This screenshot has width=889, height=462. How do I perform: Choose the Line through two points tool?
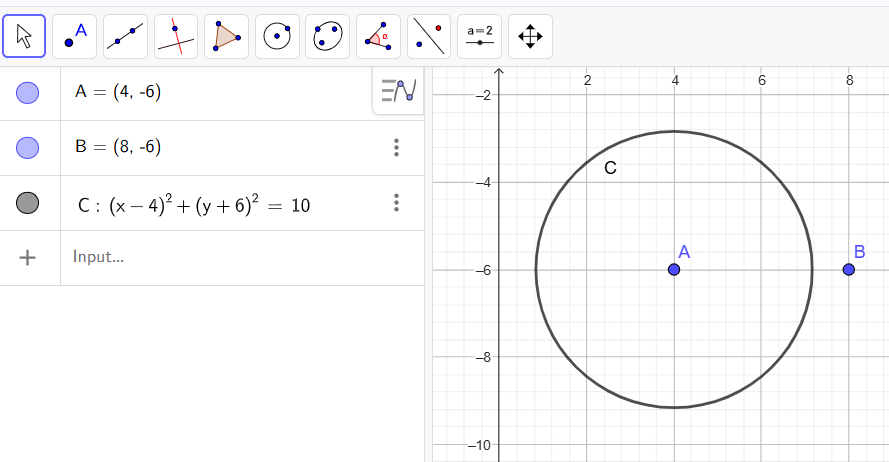click(126, 37)
